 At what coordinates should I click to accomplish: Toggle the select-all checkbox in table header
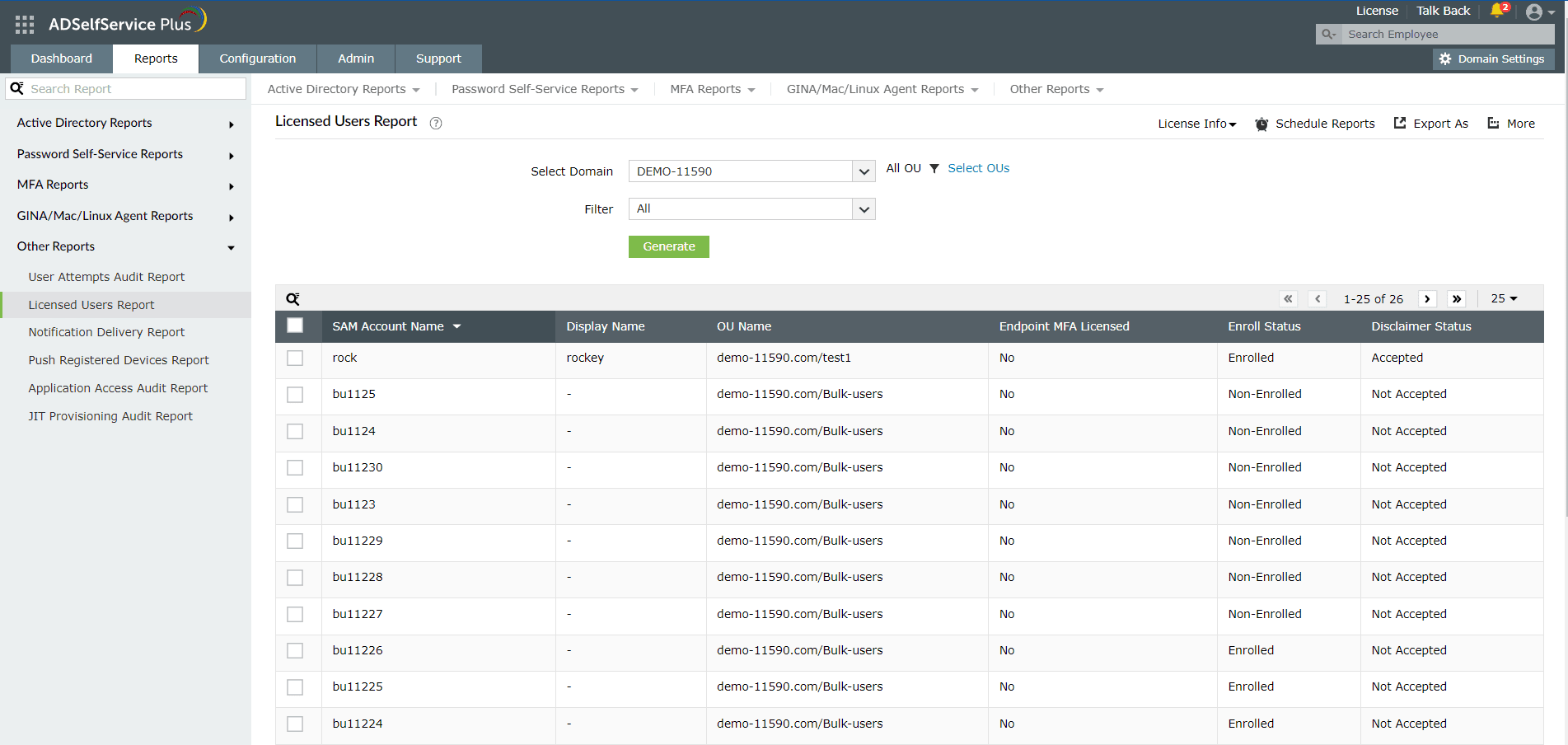point(295,326)
